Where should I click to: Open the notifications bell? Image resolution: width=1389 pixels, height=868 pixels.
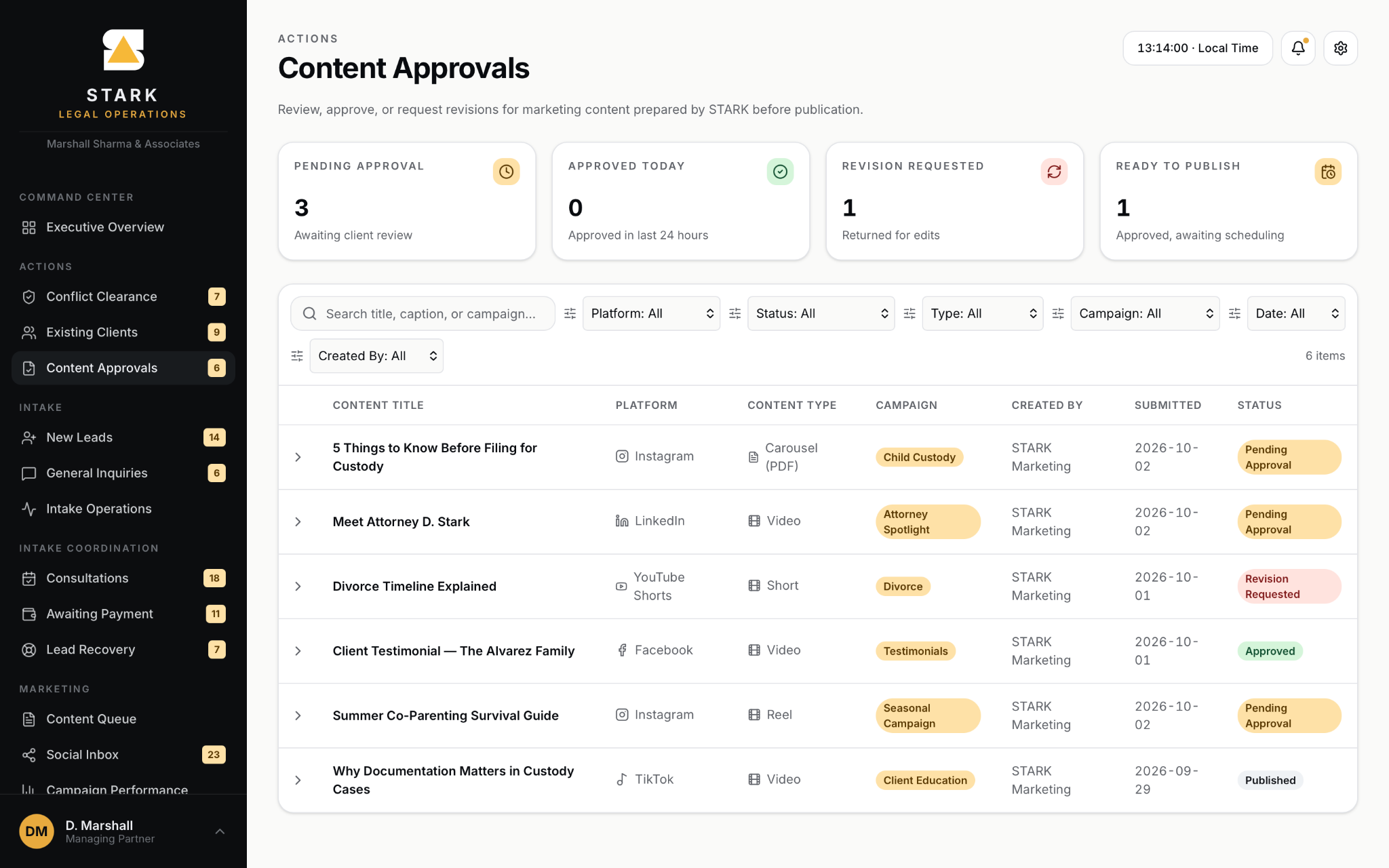pyautogui.click(x=1297, y=48)
